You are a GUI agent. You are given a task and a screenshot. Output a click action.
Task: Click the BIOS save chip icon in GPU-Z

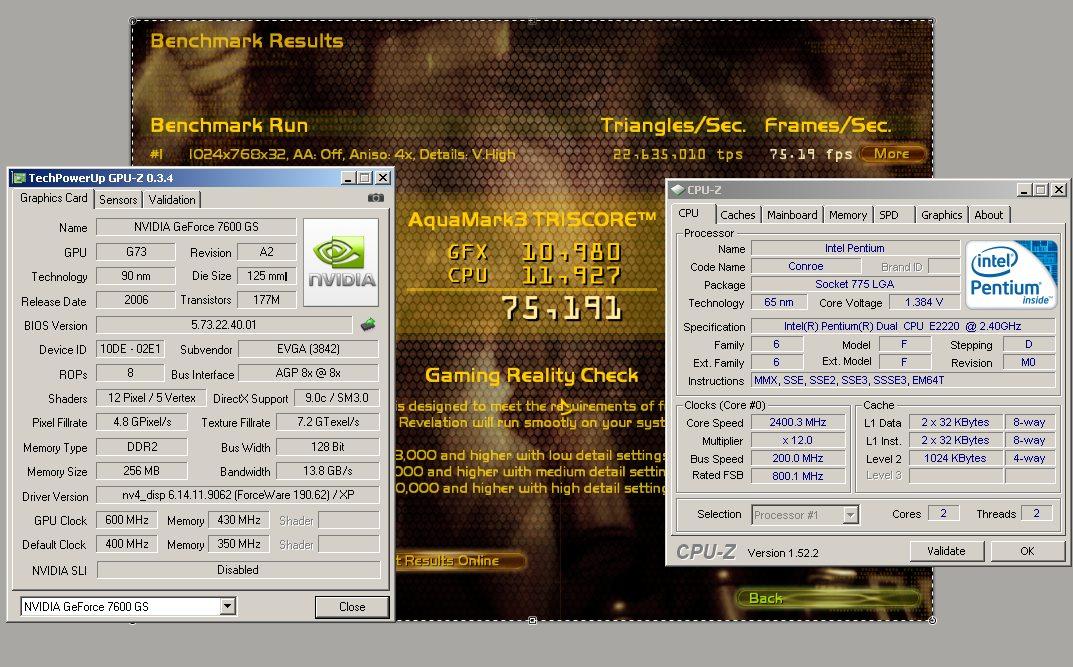point(368,324)
